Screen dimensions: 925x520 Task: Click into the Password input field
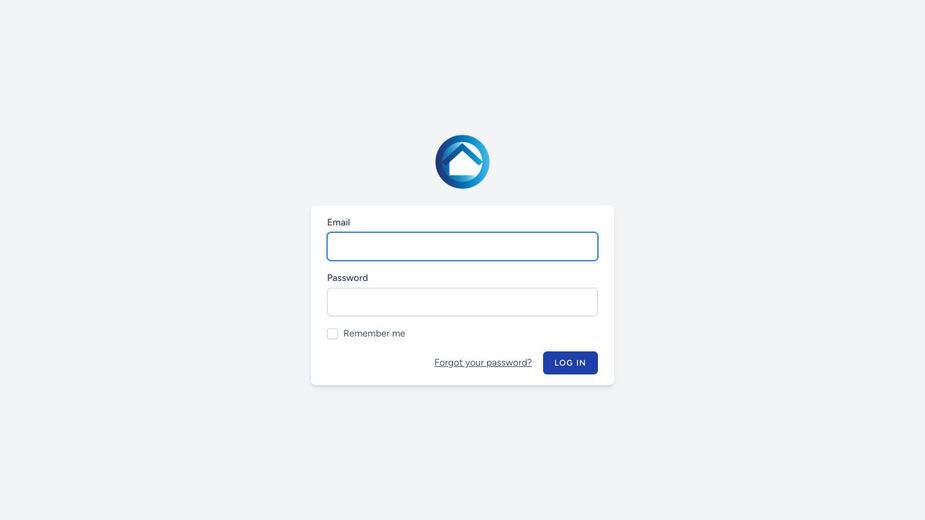[x=462, y=302]
